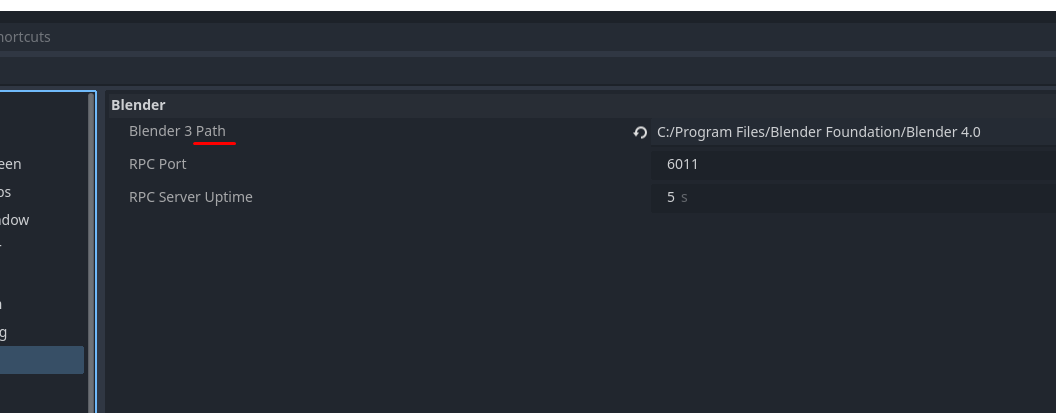The width and height of the screenshot is (1056, 413).
Task: Click the RPC Port property label
Action: (158, 164)
